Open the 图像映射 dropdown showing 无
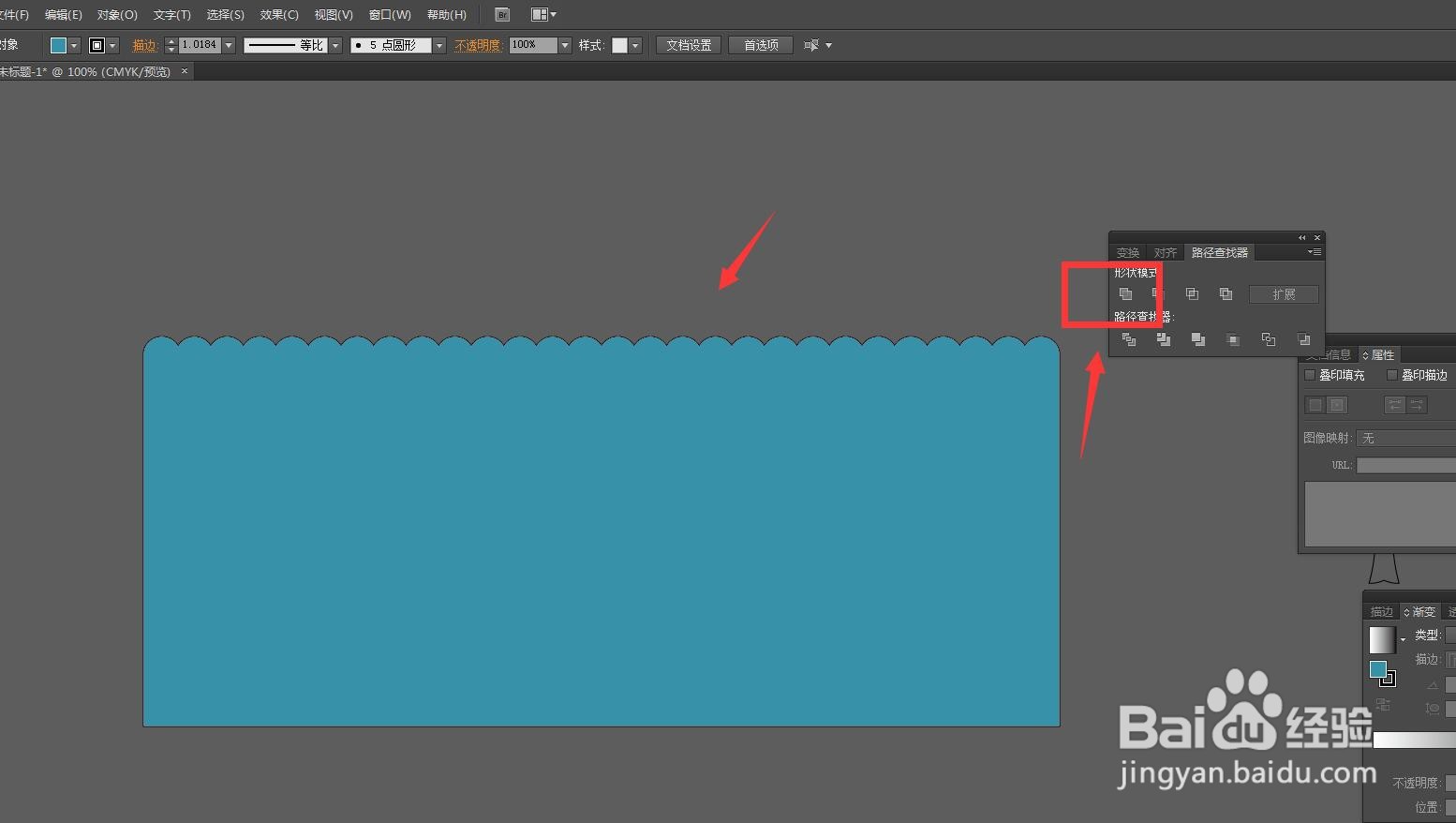This screenshot has height=823, width=1456. pos(1406,439)
